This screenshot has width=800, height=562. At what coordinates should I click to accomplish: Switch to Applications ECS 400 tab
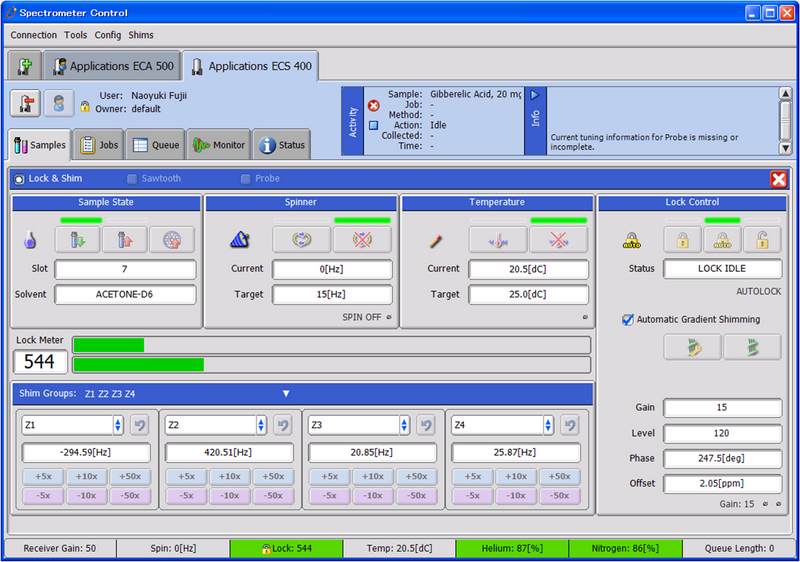(x=251, y=66)
